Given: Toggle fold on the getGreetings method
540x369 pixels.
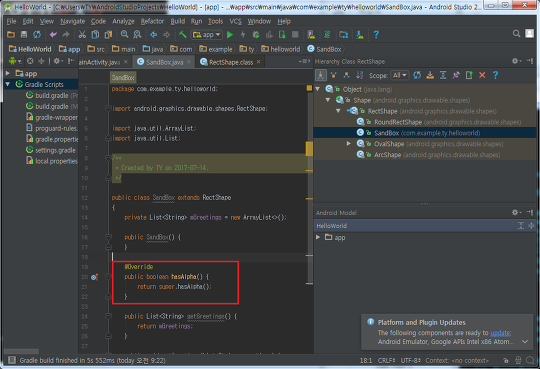Looking at the screenshot, I should point(108,316).
